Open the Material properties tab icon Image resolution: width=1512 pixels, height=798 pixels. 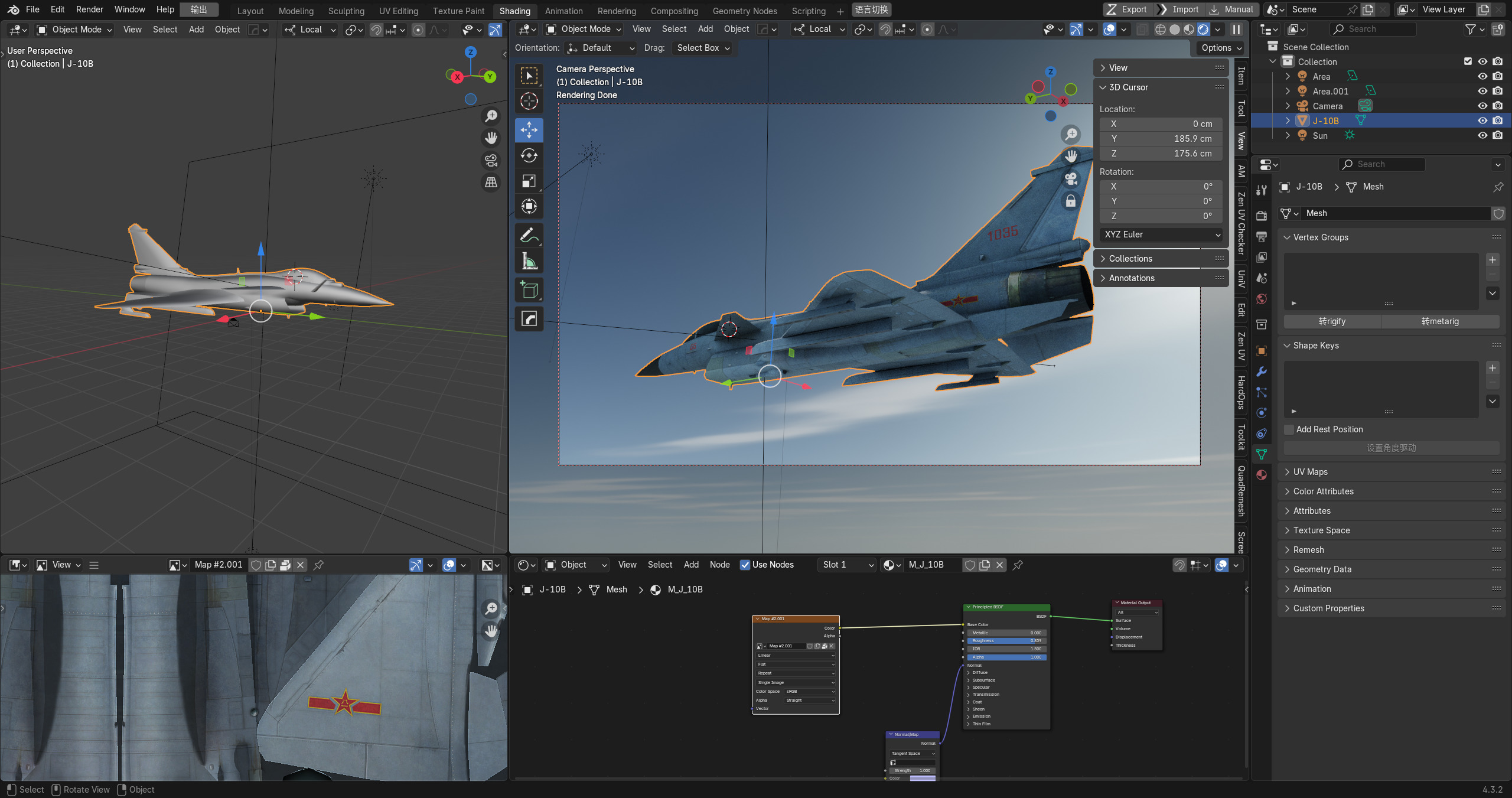tap(1262, 475)
